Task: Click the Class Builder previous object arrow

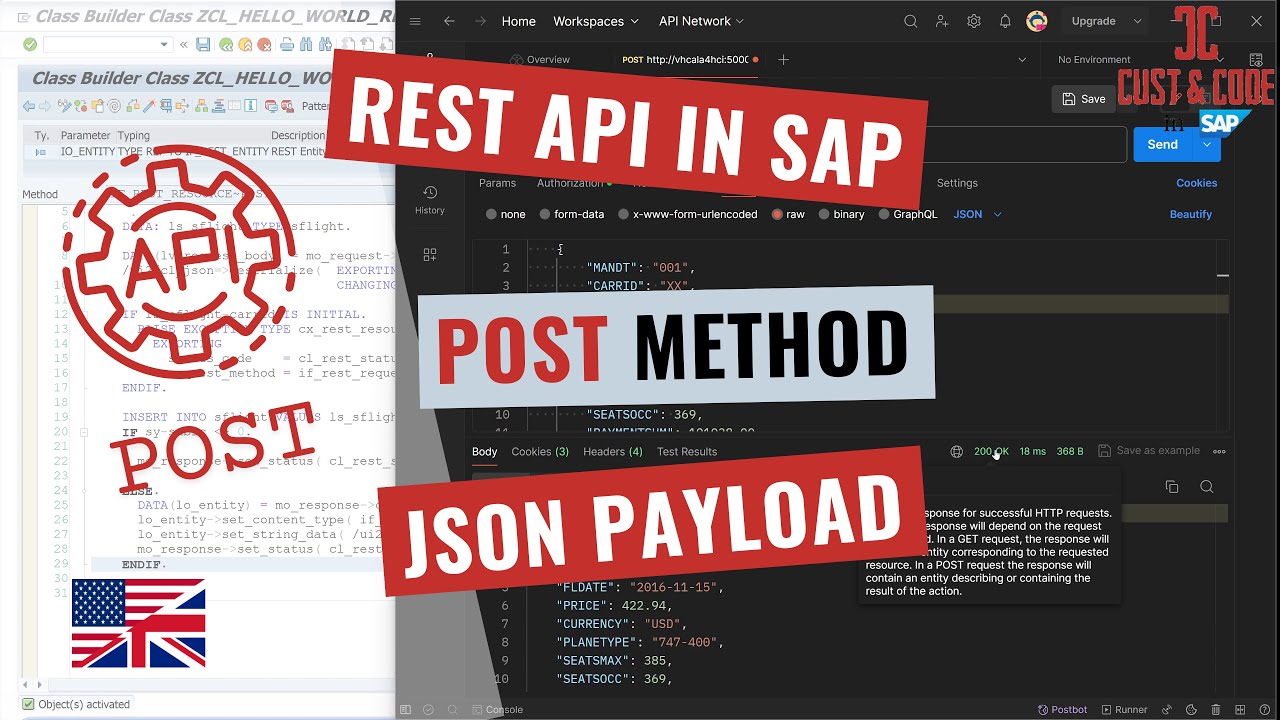Action: pyautogui.click(x=29, y=106)
